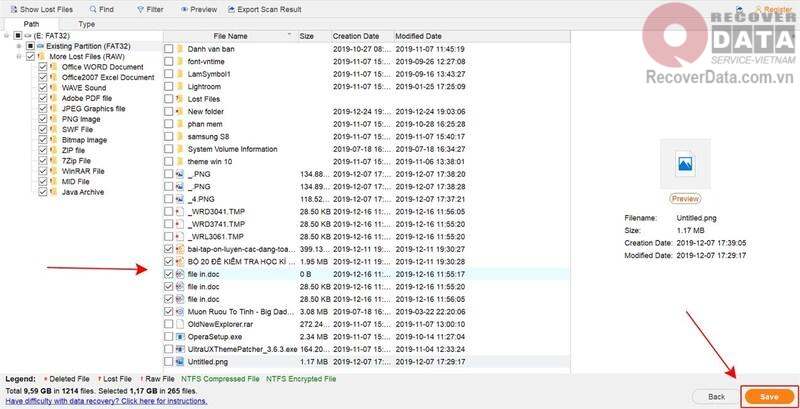Select the MID File tree item

pos(76,182)
